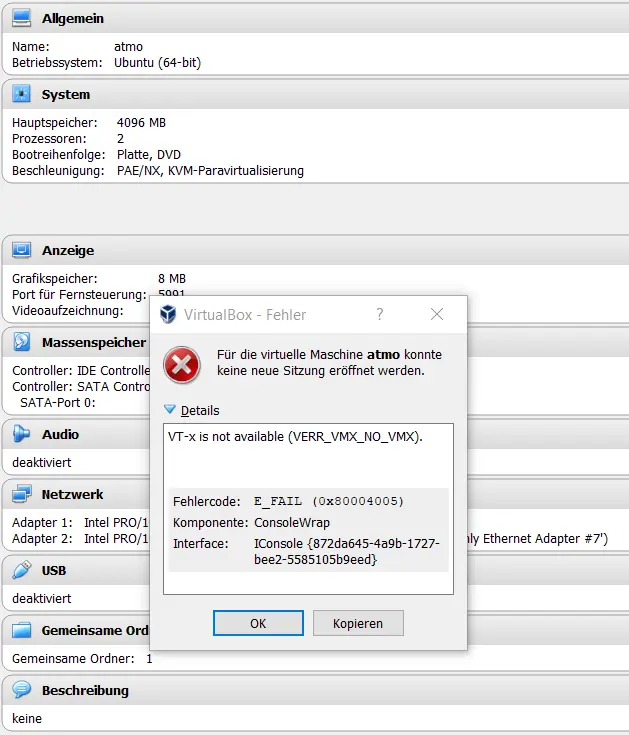Click the Adapter 2 network row
Image resolution: width=629 pixels, height=735 pixels.
coord(80,539)
